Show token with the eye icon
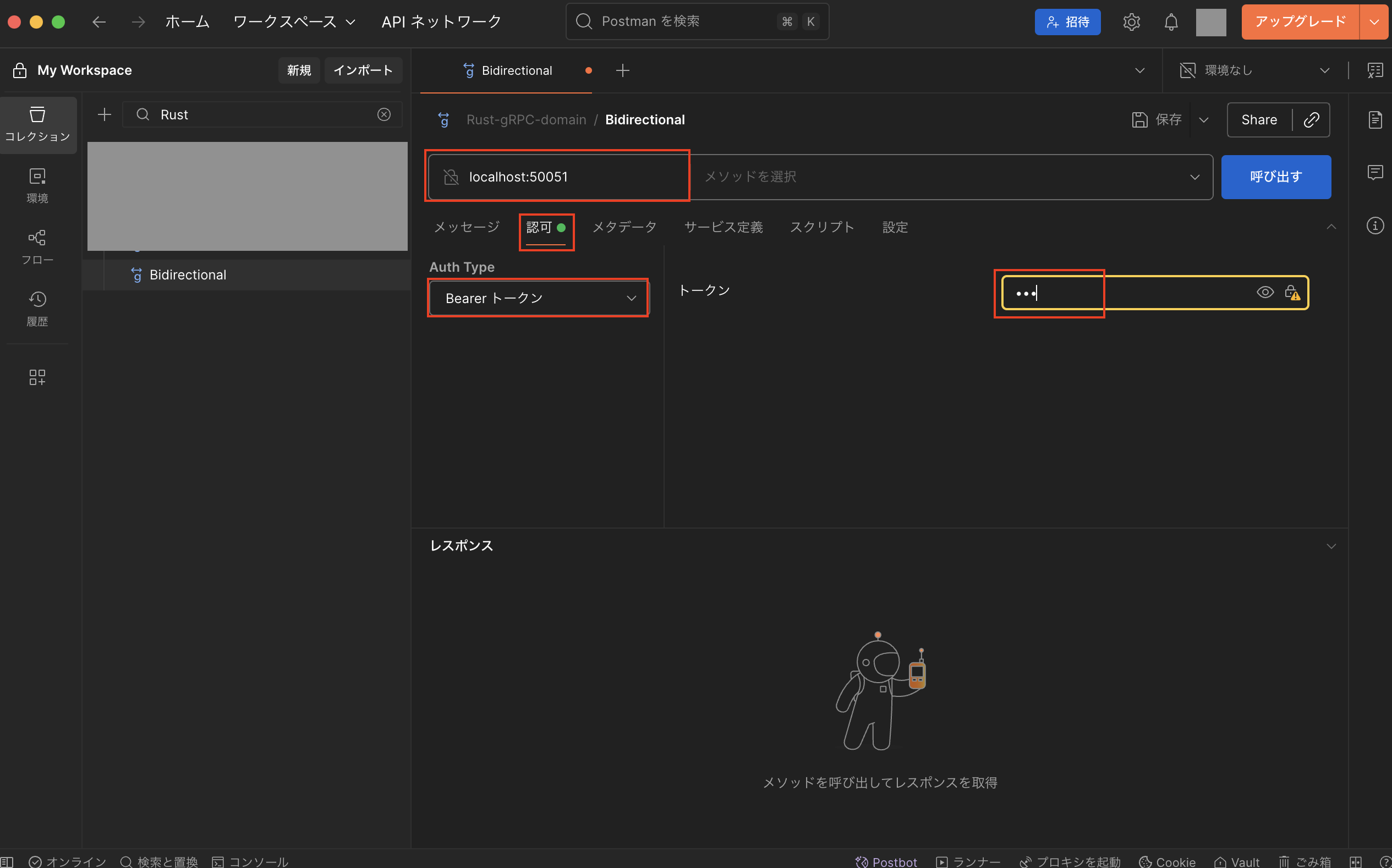The height and width of the screenshot is (868, 1392). point(1264,293)
